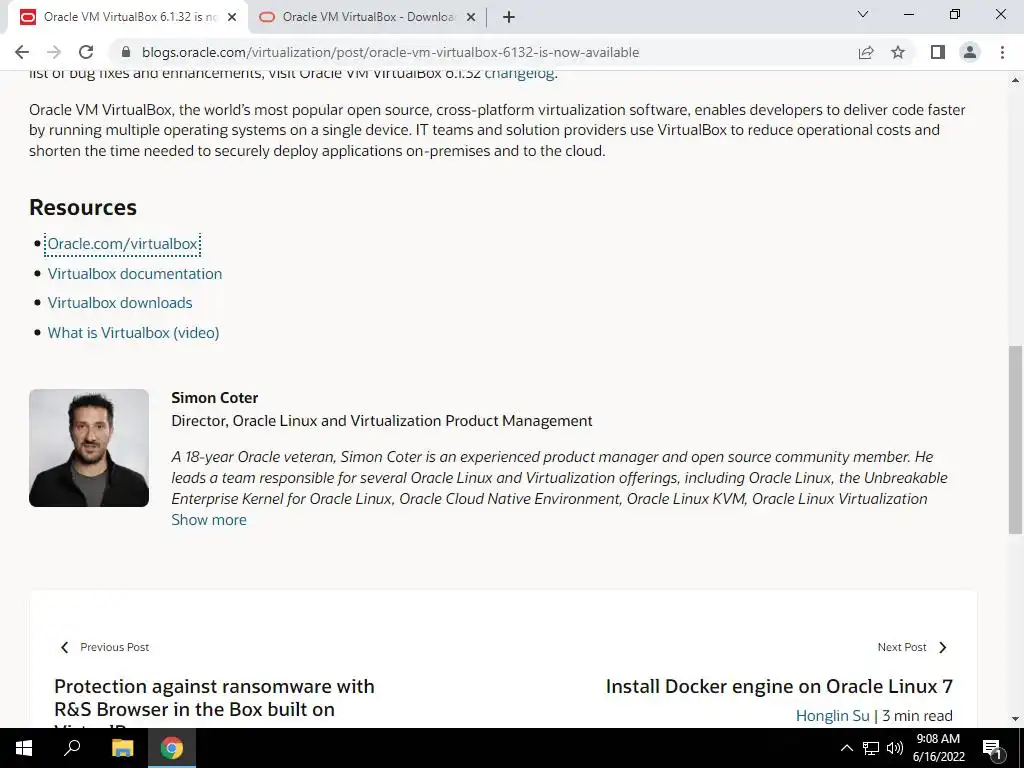
Task: Open Oracle.com/virtualbox link
Action: 123,244
